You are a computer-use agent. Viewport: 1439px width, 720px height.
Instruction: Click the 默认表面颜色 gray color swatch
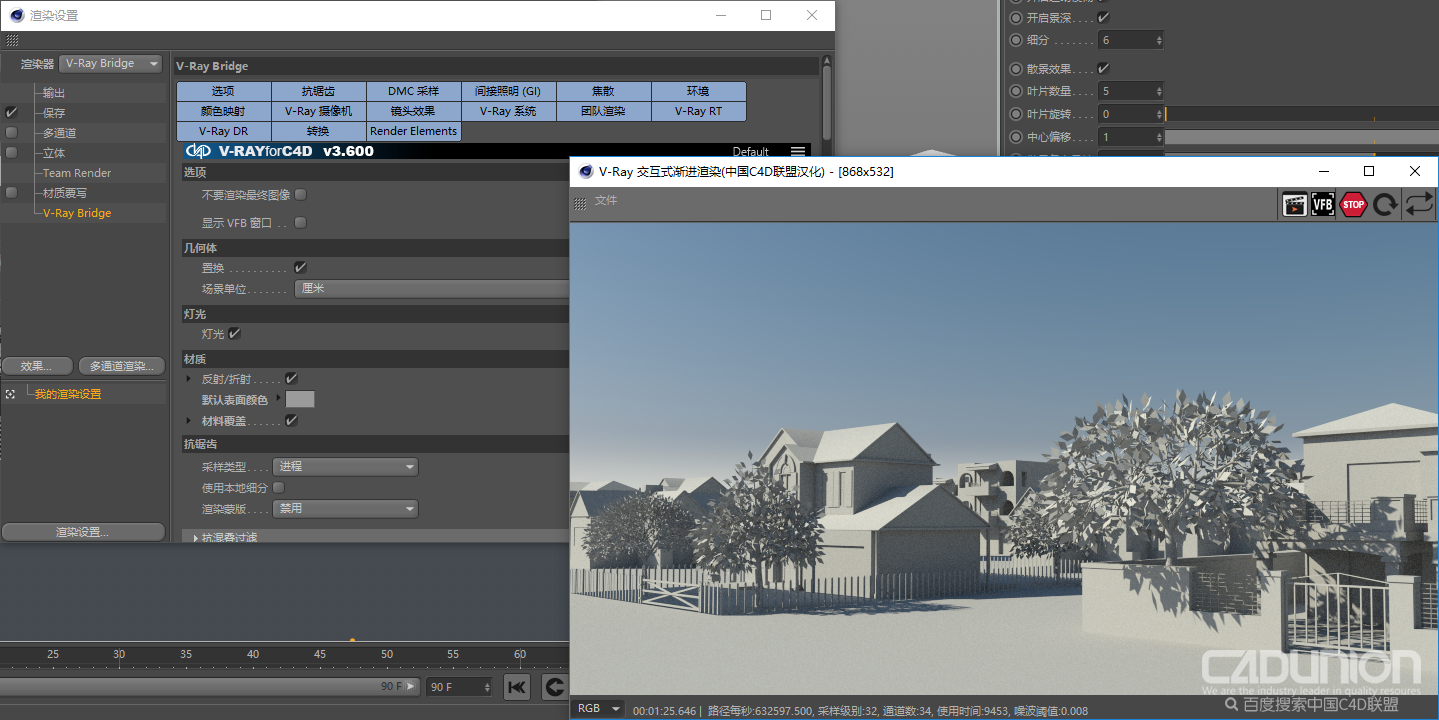(300, 399)
